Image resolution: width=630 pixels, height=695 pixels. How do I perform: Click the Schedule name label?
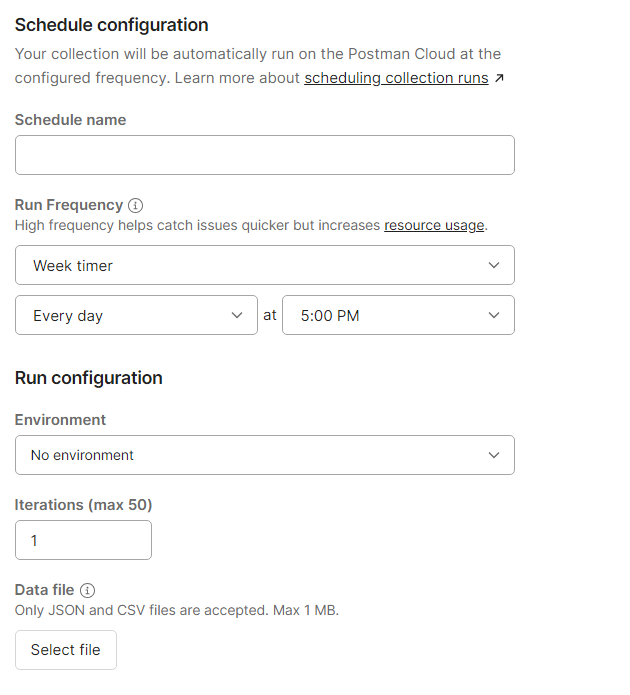(x=70, y=120)
